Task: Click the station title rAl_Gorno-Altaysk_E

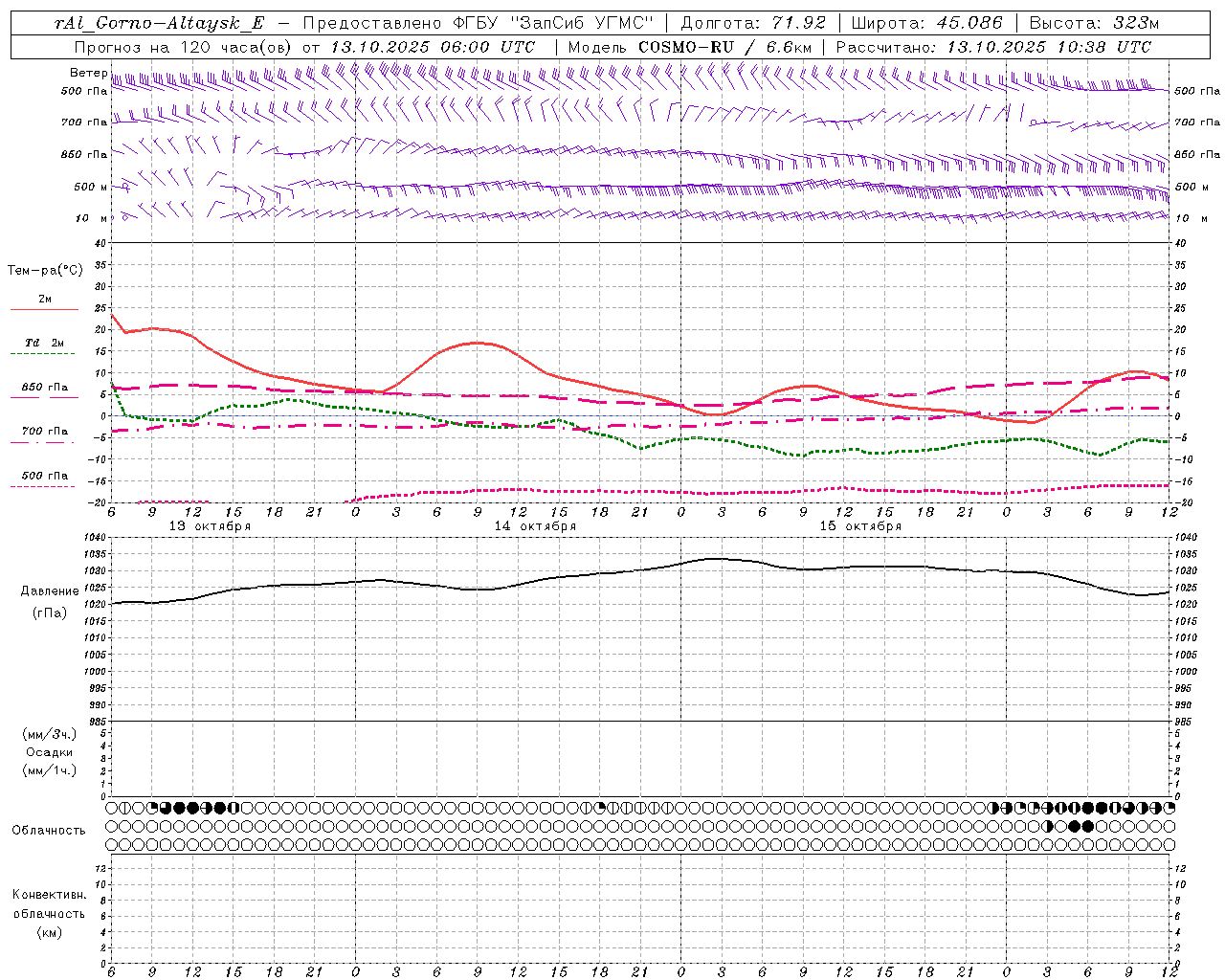Action: [160, 24]
